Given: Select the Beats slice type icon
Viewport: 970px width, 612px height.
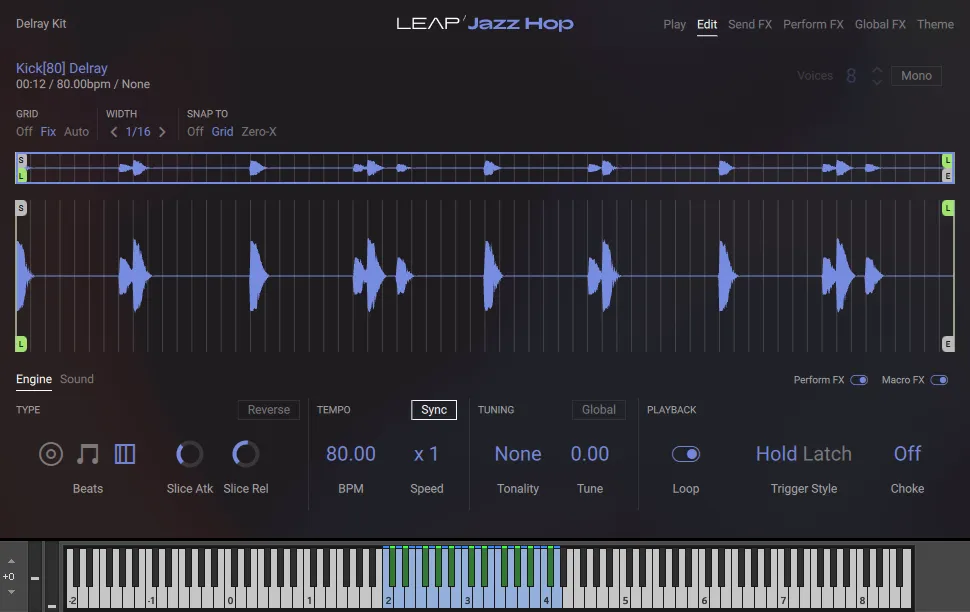Looking at the screenshot, I should 125,453.
